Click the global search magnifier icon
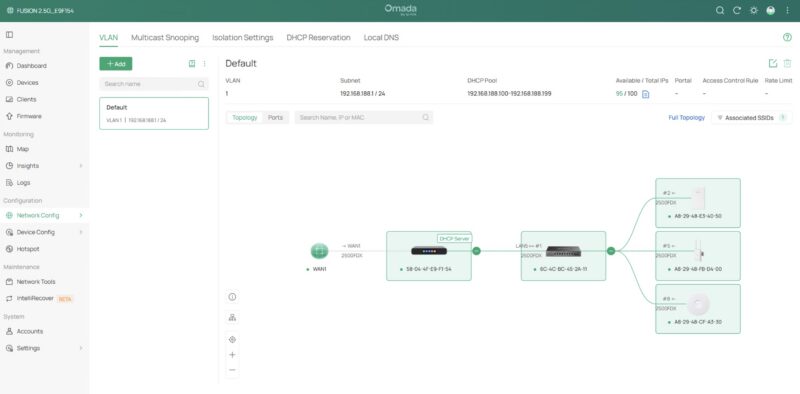 click(720, 11)
